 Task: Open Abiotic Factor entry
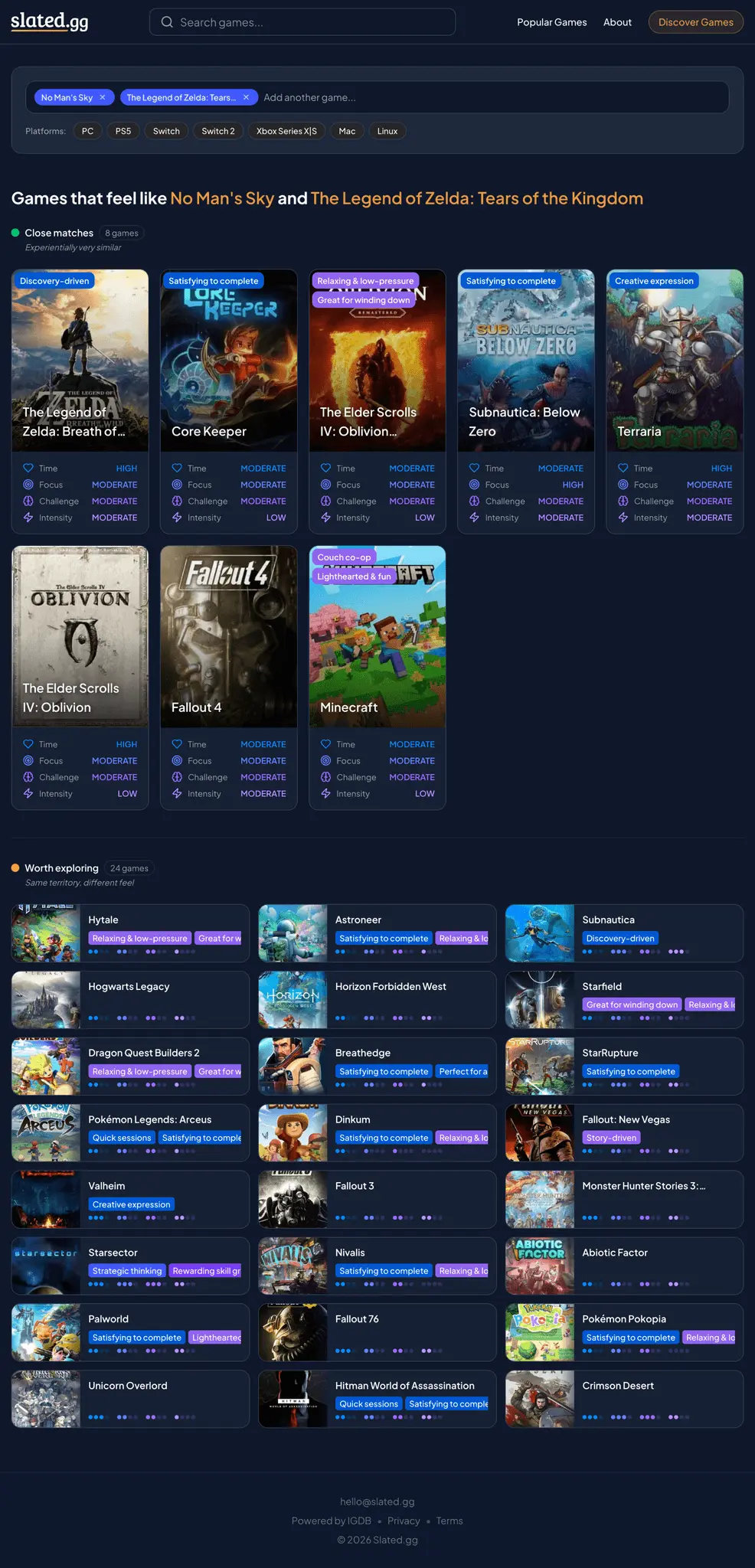pyautogui.click(x=624, y=1266)
